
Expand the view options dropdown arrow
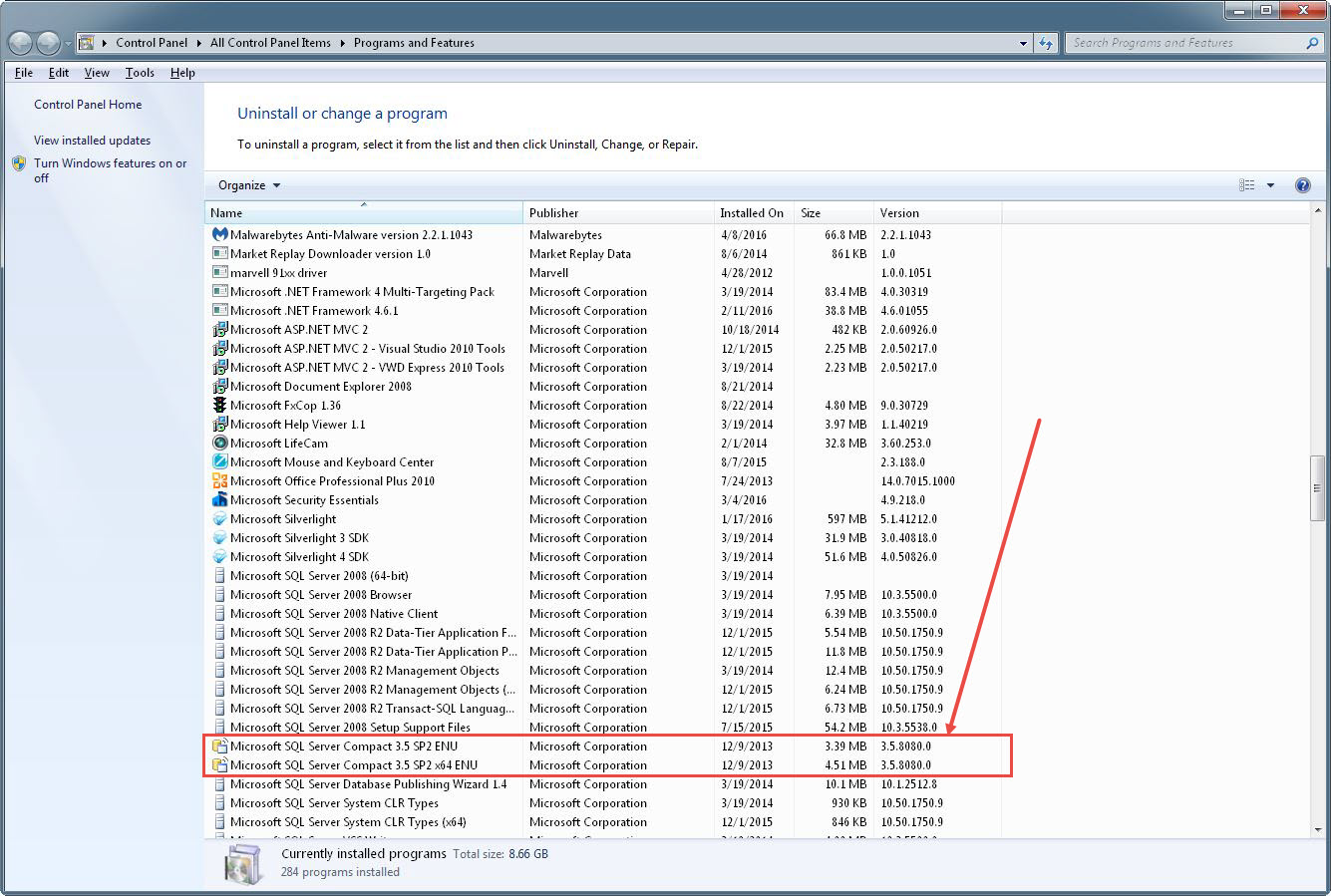[1270, 185]
